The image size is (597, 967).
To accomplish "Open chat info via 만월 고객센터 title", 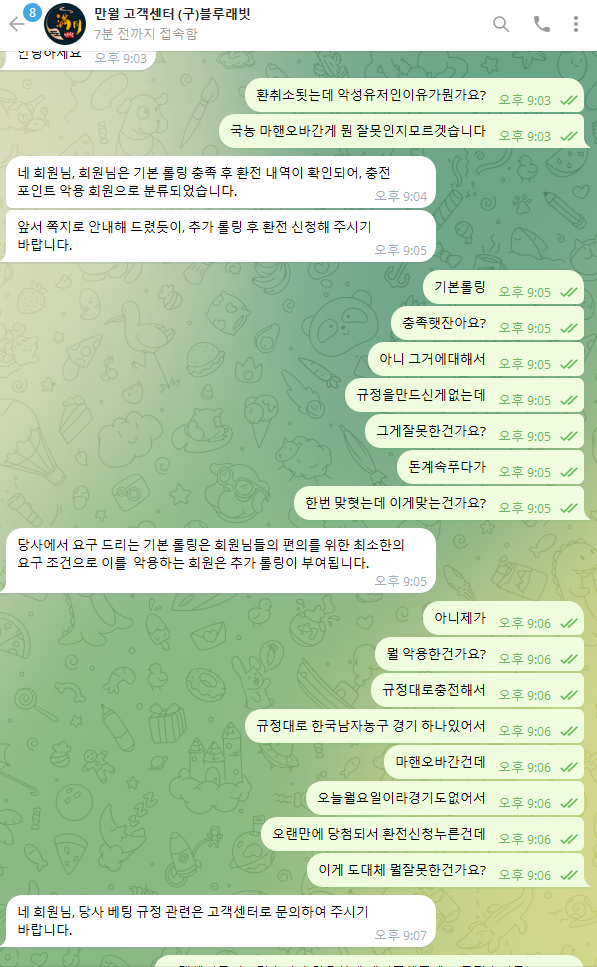I will (172, 14).
